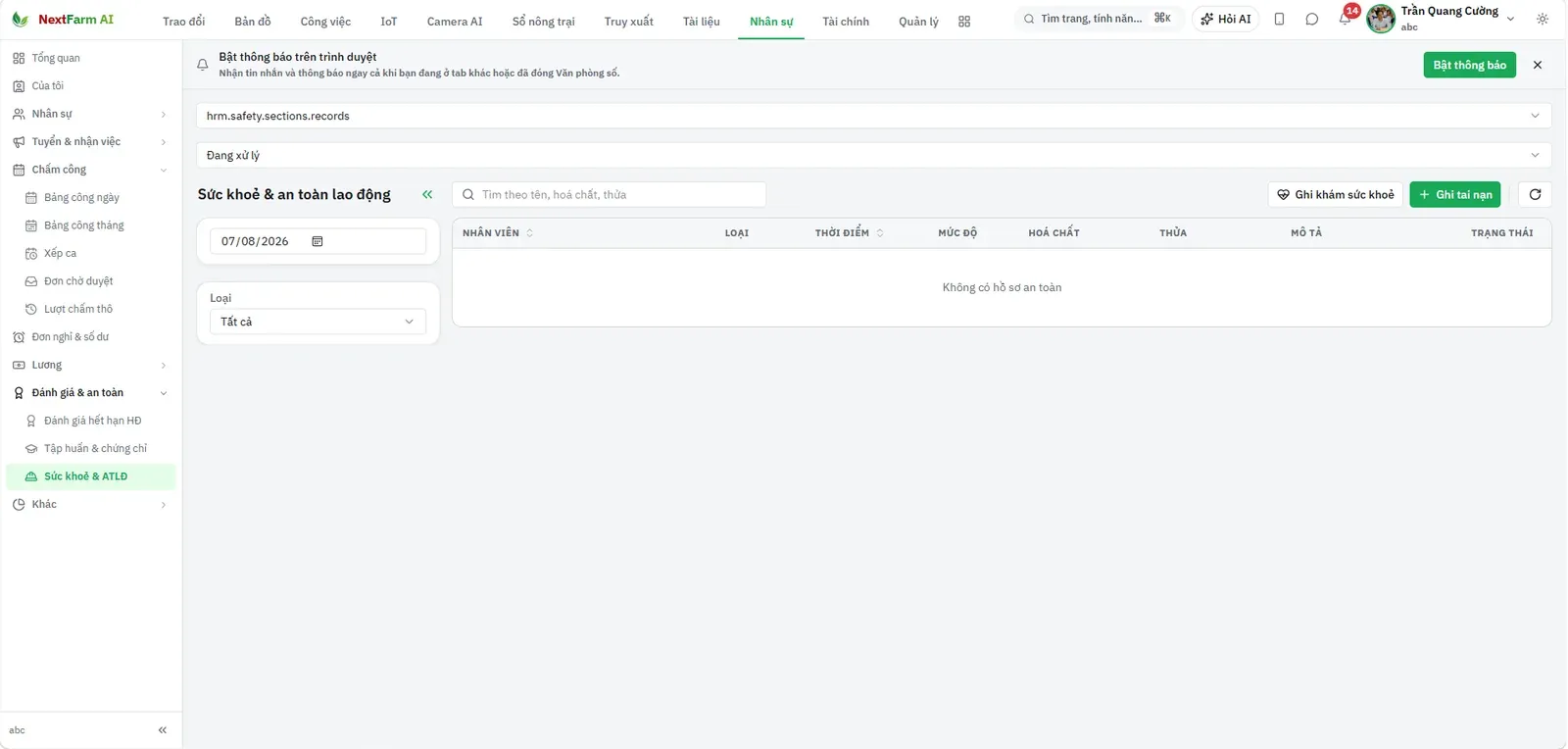Open Tập huấn & chứng chỉ page
1568x749 pixels.
pos(91,448)
